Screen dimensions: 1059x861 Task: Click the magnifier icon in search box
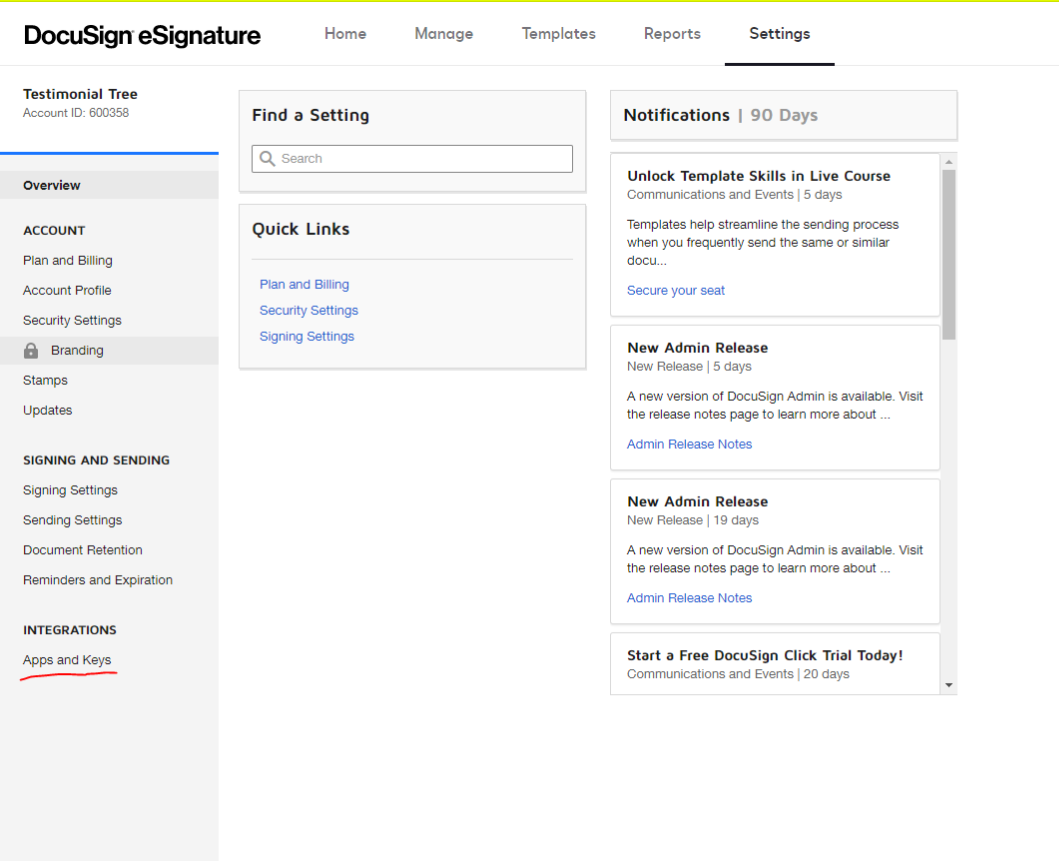click(267, 158)
